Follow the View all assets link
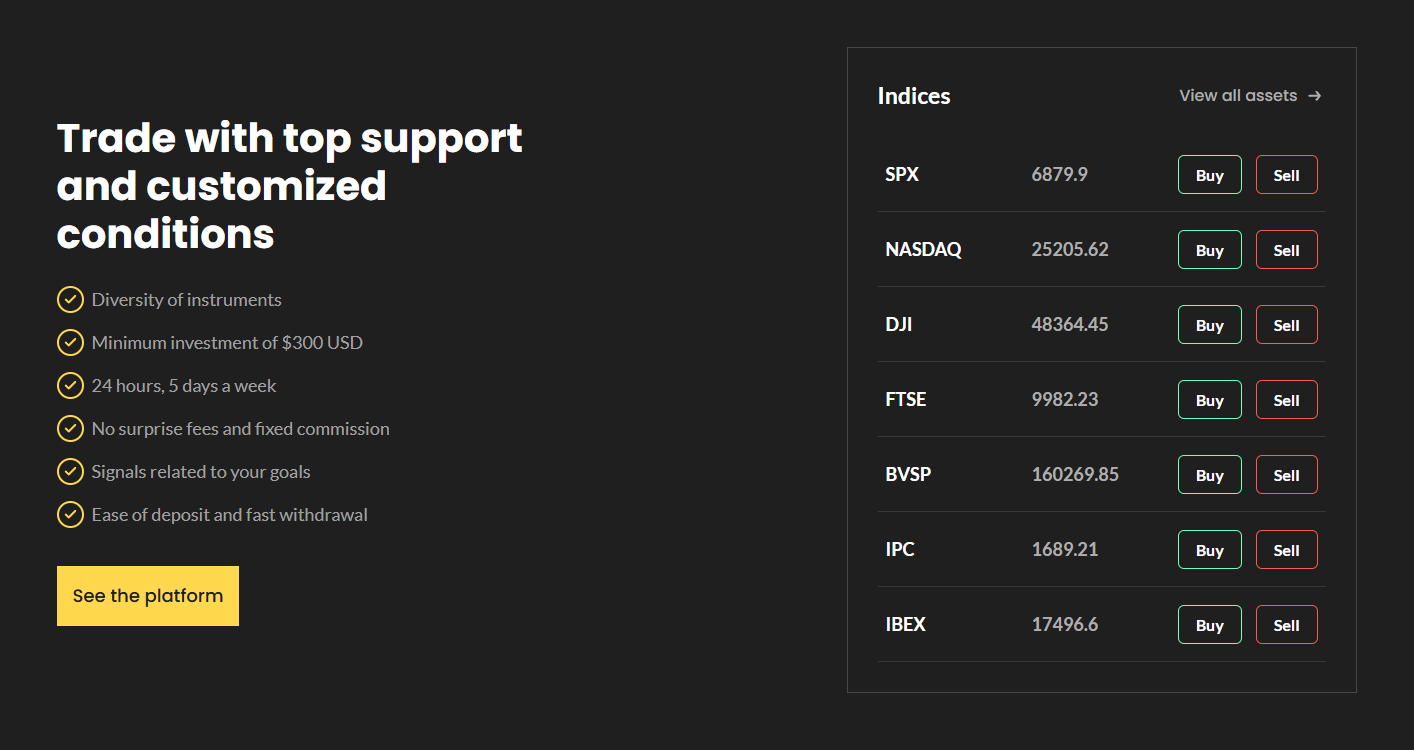 [1238, 96]
